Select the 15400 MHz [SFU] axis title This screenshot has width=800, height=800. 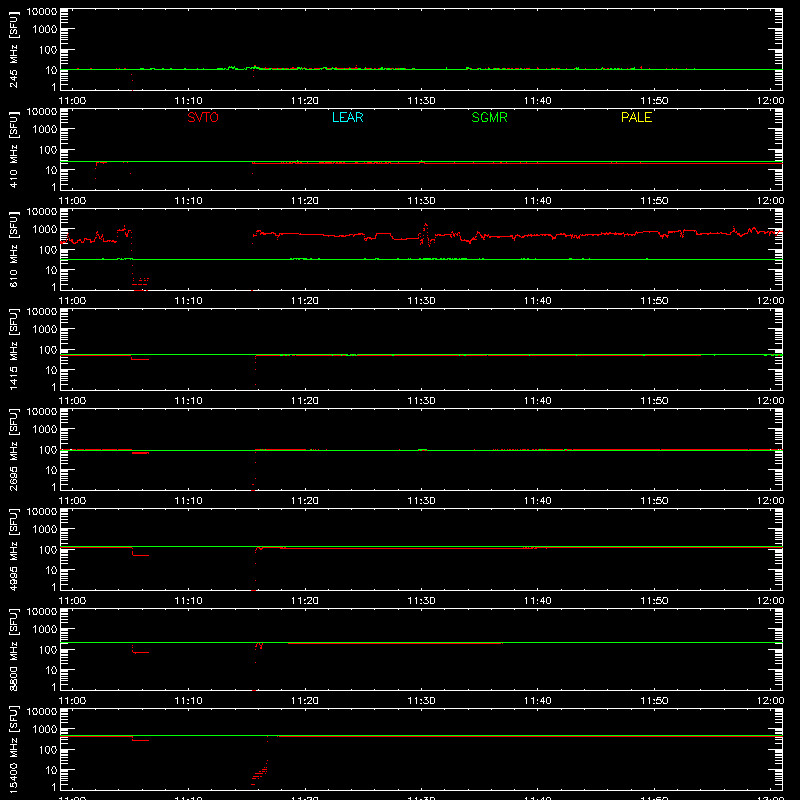[x=13, y=749]
